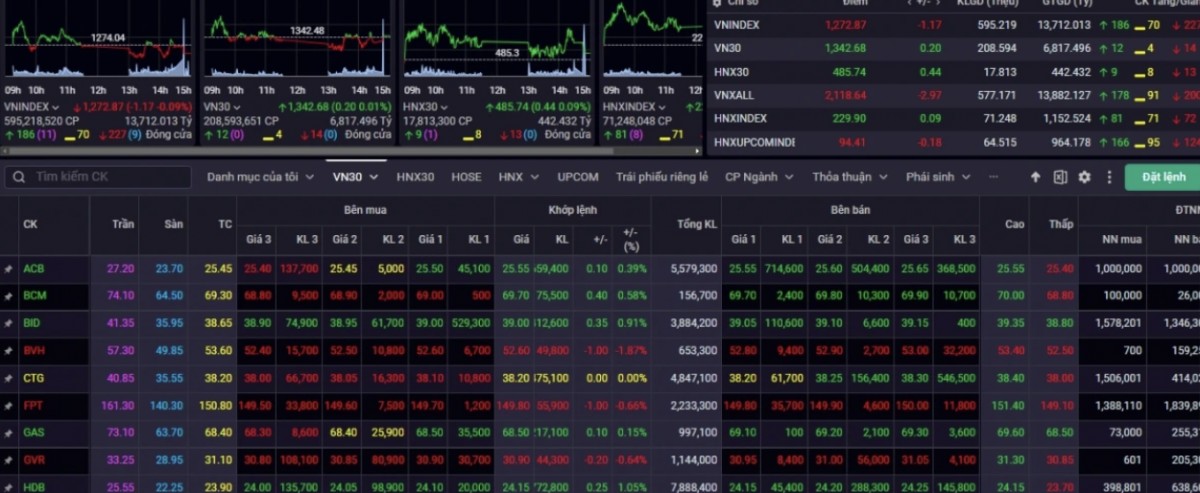
Task: Click the Bên bán header
Action: point(851,212)
